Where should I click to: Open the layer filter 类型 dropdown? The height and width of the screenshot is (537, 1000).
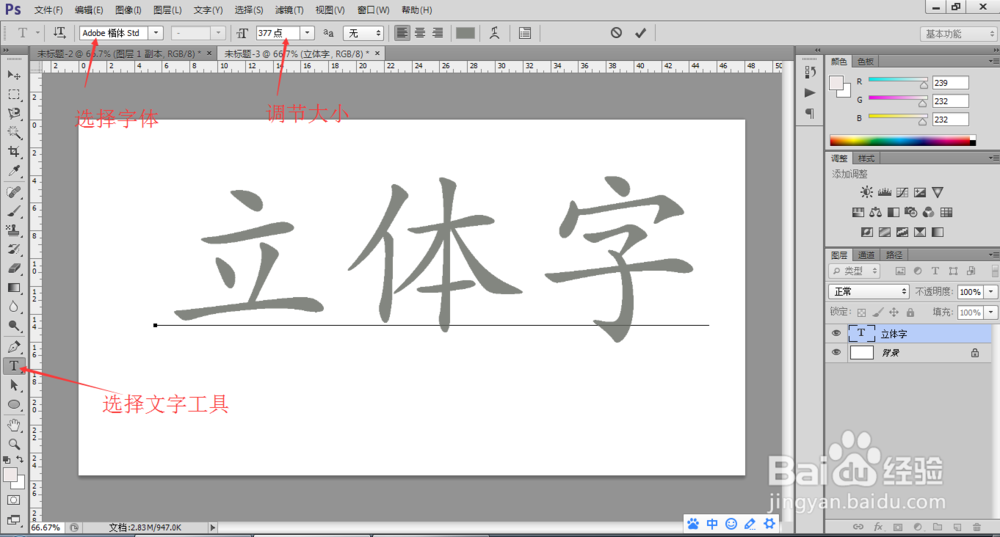point(855,271)
